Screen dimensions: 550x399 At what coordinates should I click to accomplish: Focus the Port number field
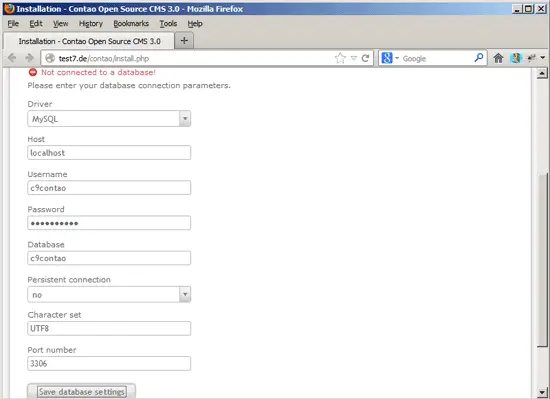point(109,363)
